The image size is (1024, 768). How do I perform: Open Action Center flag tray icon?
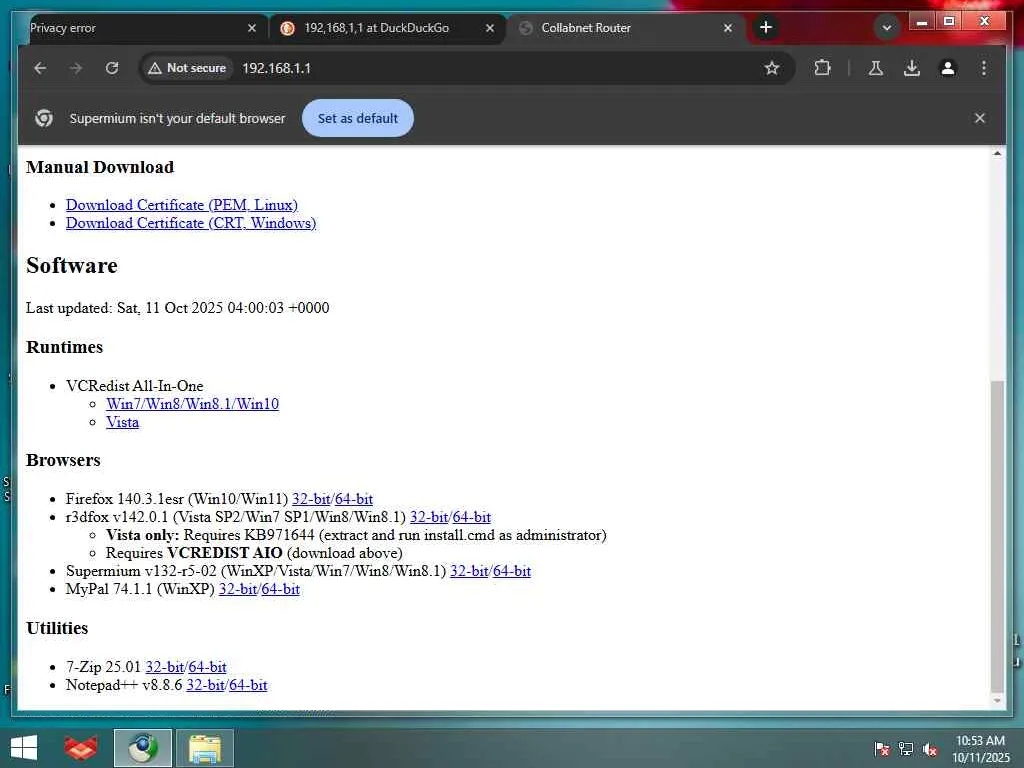[x=881, y=749]
